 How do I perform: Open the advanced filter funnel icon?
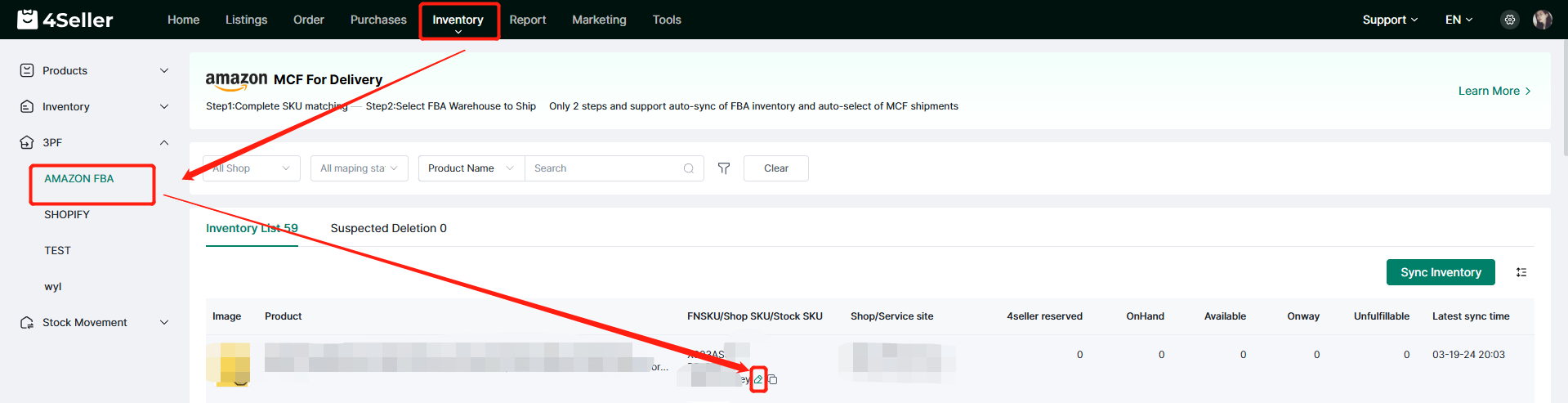tap(724, 168)
